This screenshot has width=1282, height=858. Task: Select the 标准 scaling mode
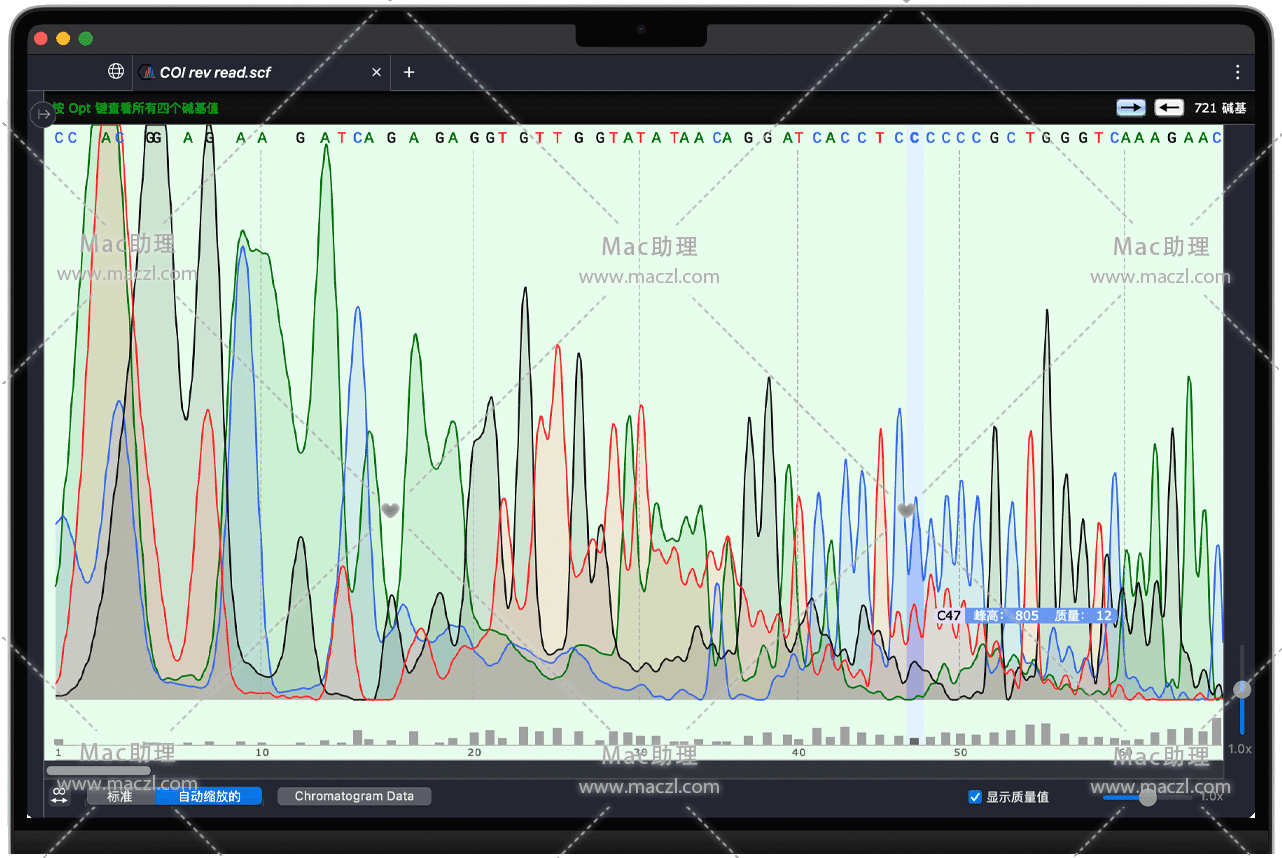coord(120,796)
